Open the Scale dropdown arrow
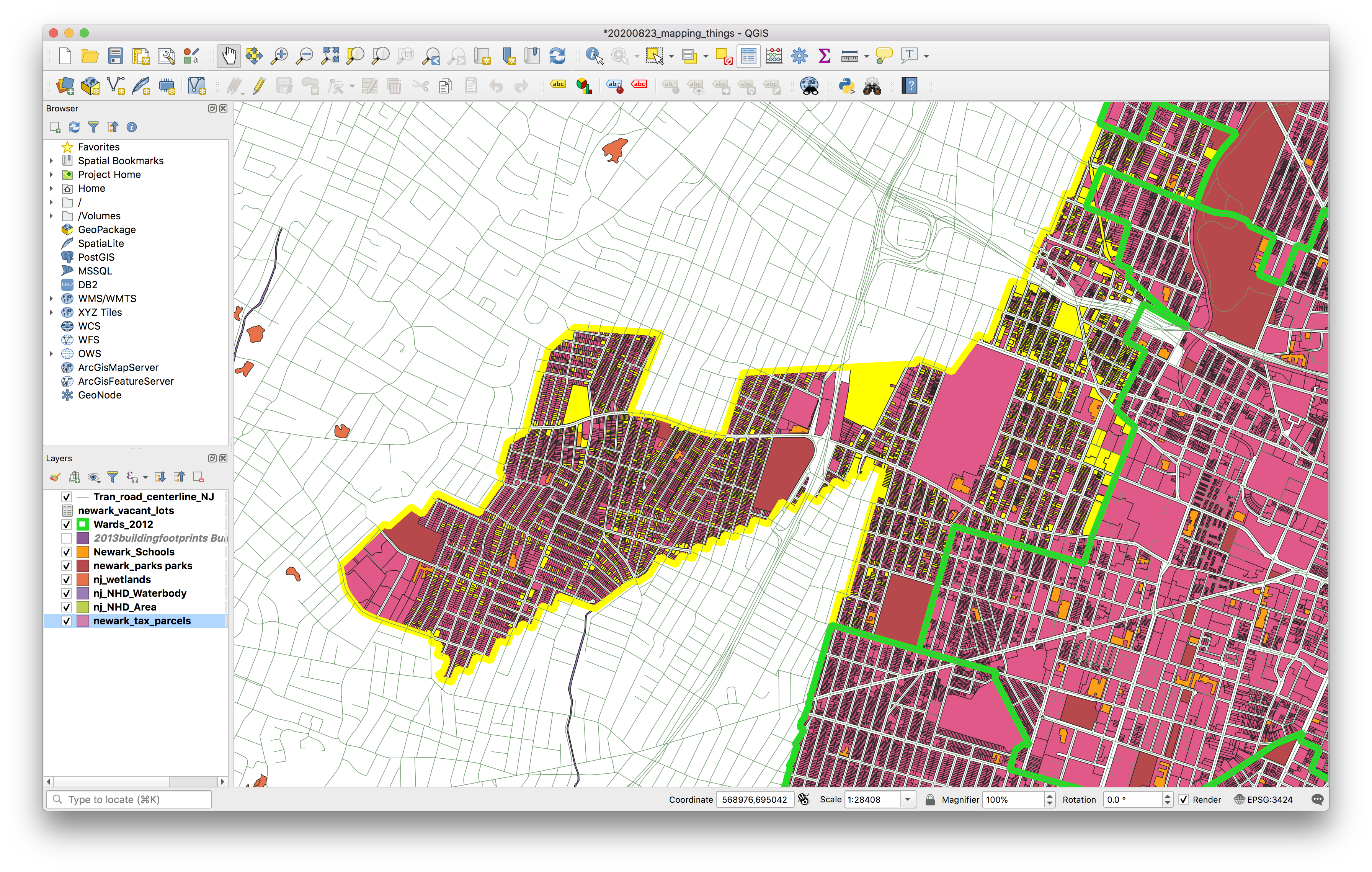The width and height of the screenshot is (1372, 872). (908, 800)
